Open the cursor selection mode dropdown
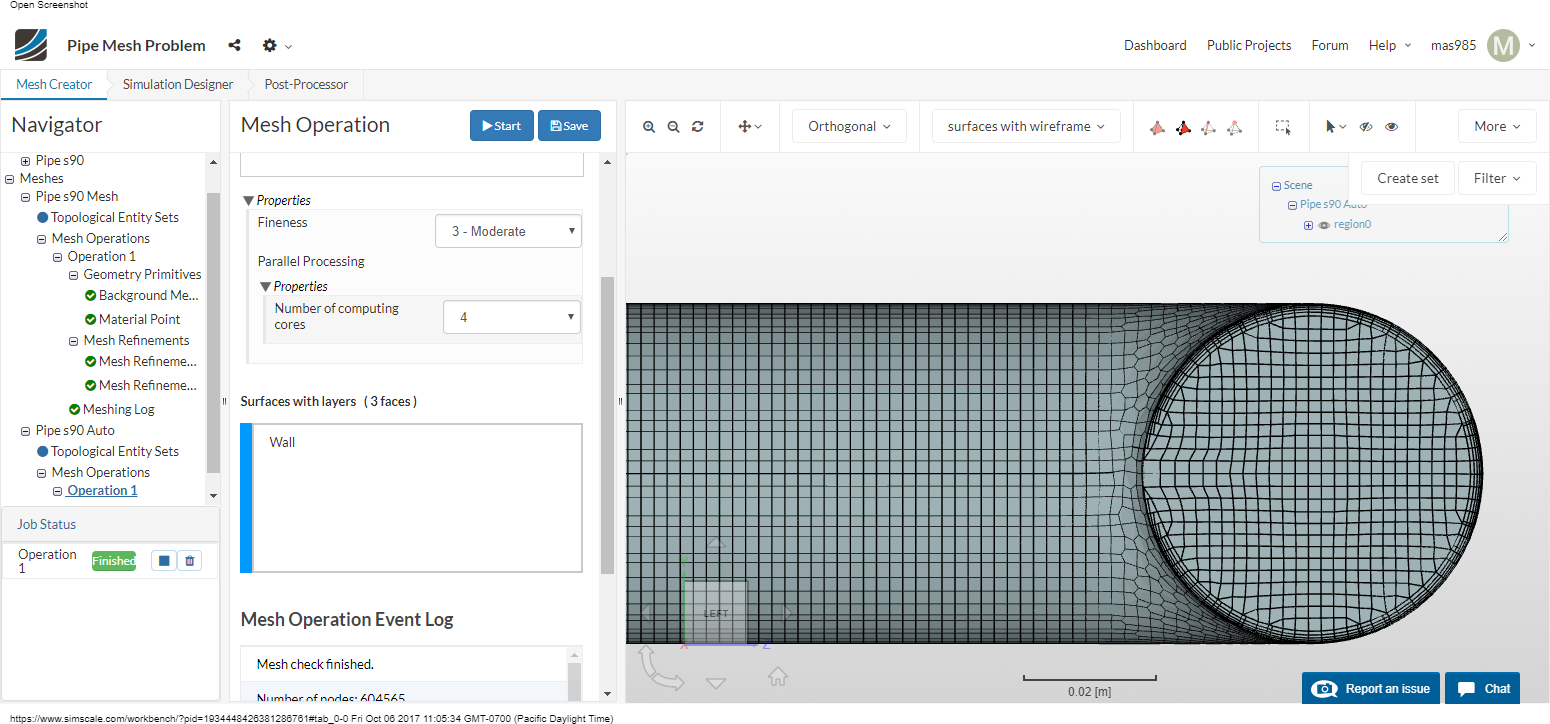This screenshot has width=1550, height=724. click(1335, 126)
